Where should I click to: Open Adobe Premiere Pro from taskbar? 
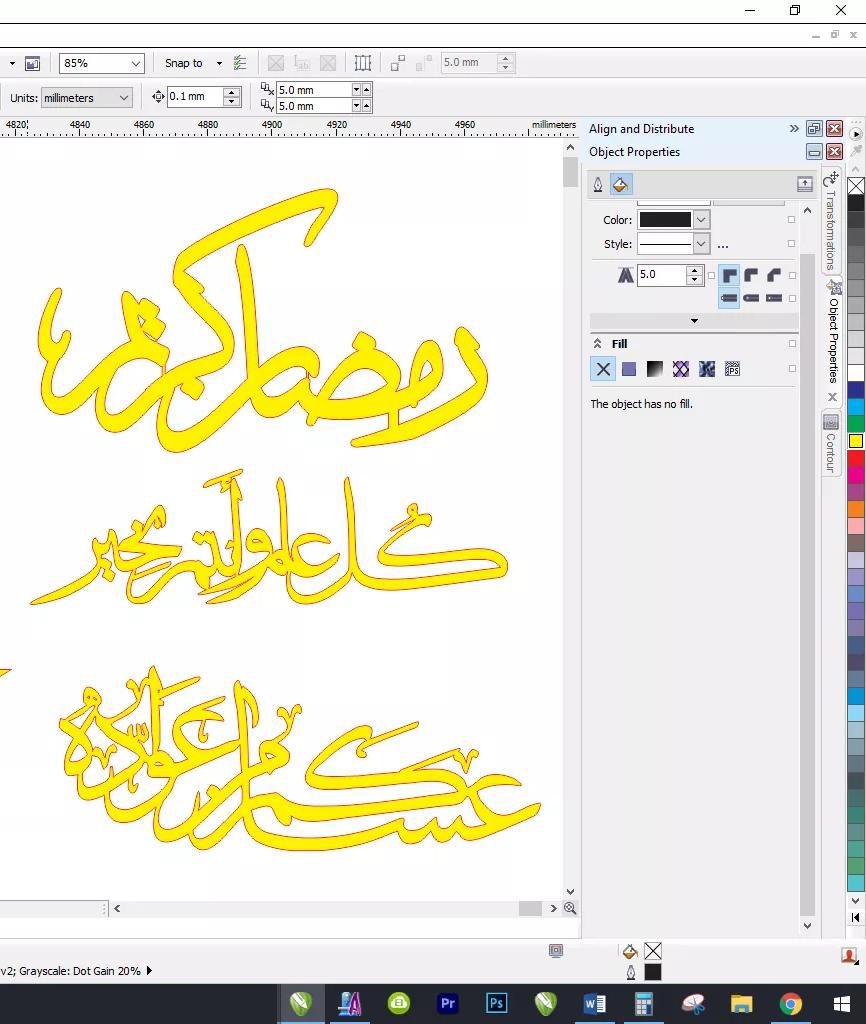tap(447, 1003)
